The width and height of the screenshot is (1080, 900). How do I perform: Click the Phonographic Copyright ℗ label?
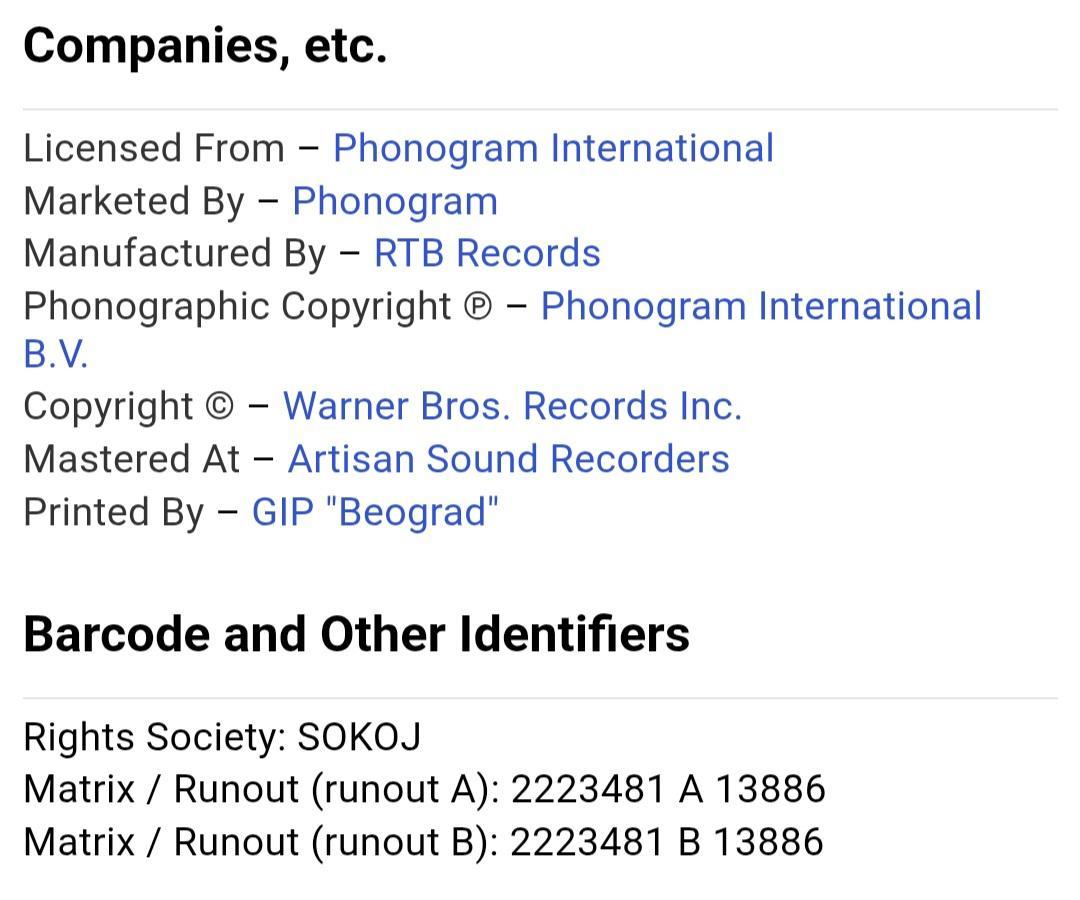coord(258,306)
